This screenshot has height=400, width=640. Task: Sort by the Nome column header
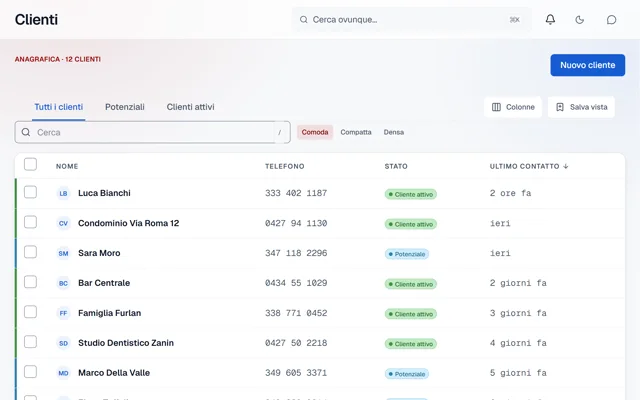tap(67, 166)
